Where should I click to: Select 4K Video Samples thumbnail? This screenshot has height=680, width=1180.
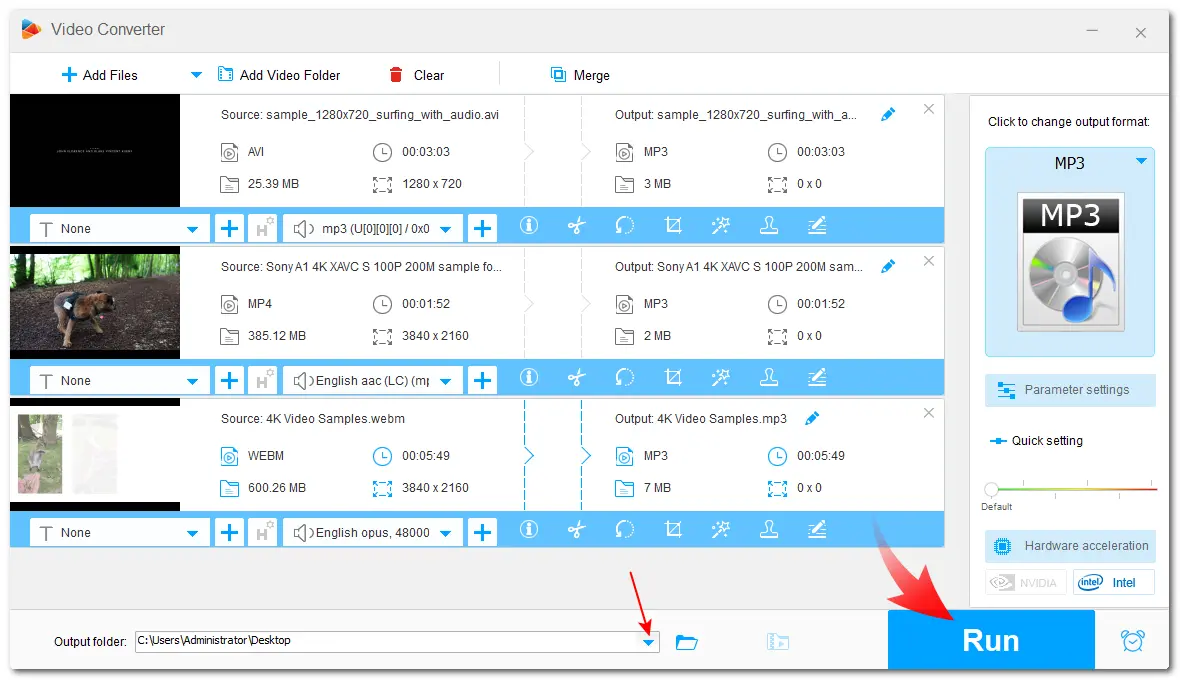pos(95,454)
